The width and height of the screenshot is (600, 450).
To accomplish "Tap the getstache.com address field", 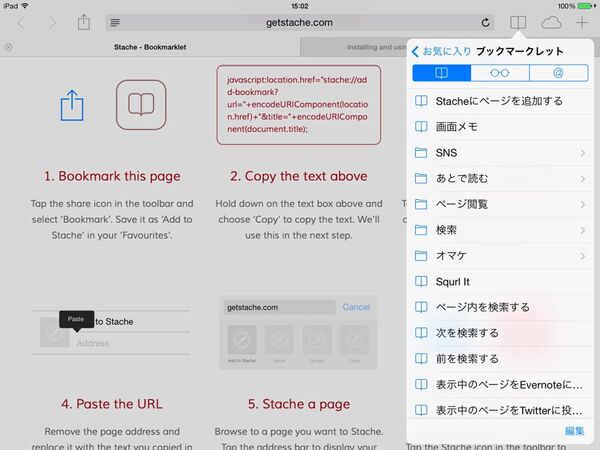I will pyautogui.click(x=300, y=23).
